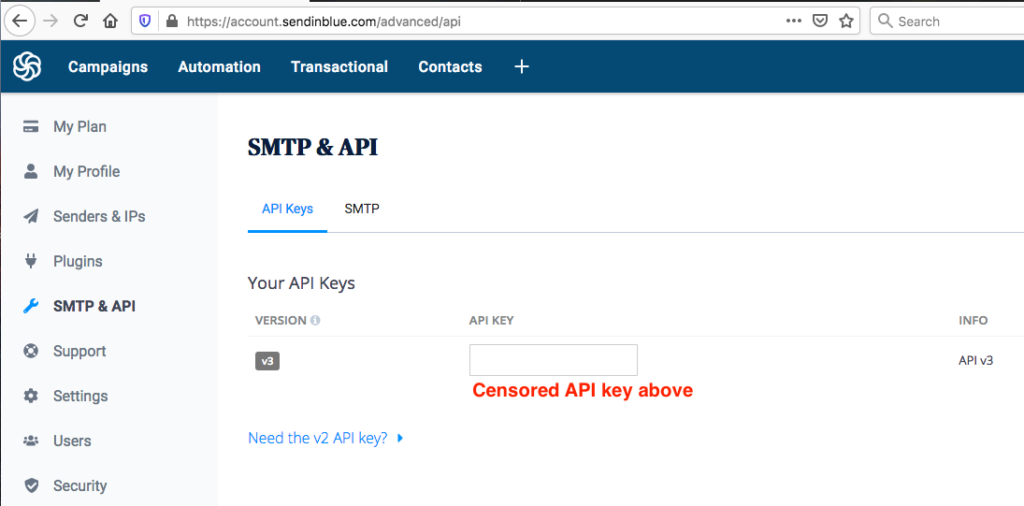Screen dimensions: 1024x506
Task: Switch to the SMTP tab
Action: click(362, 209)
